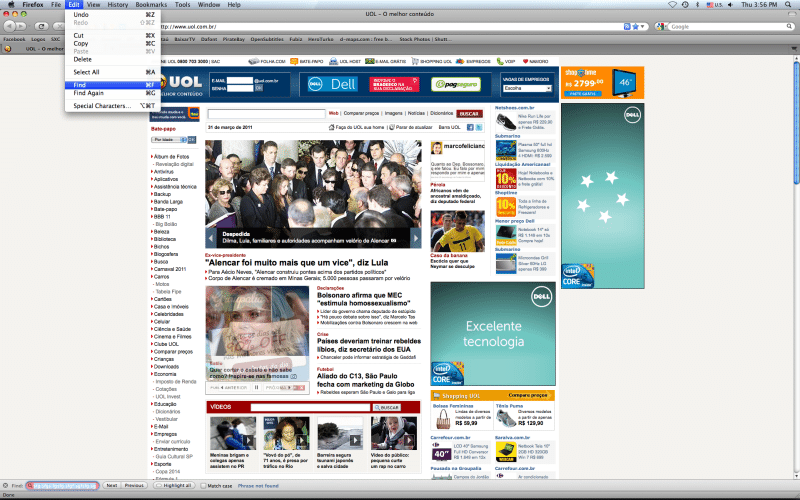Click the Folha.com icon in UOL top bar
Viewport: 800px width, 500px height.
(254, 61)
